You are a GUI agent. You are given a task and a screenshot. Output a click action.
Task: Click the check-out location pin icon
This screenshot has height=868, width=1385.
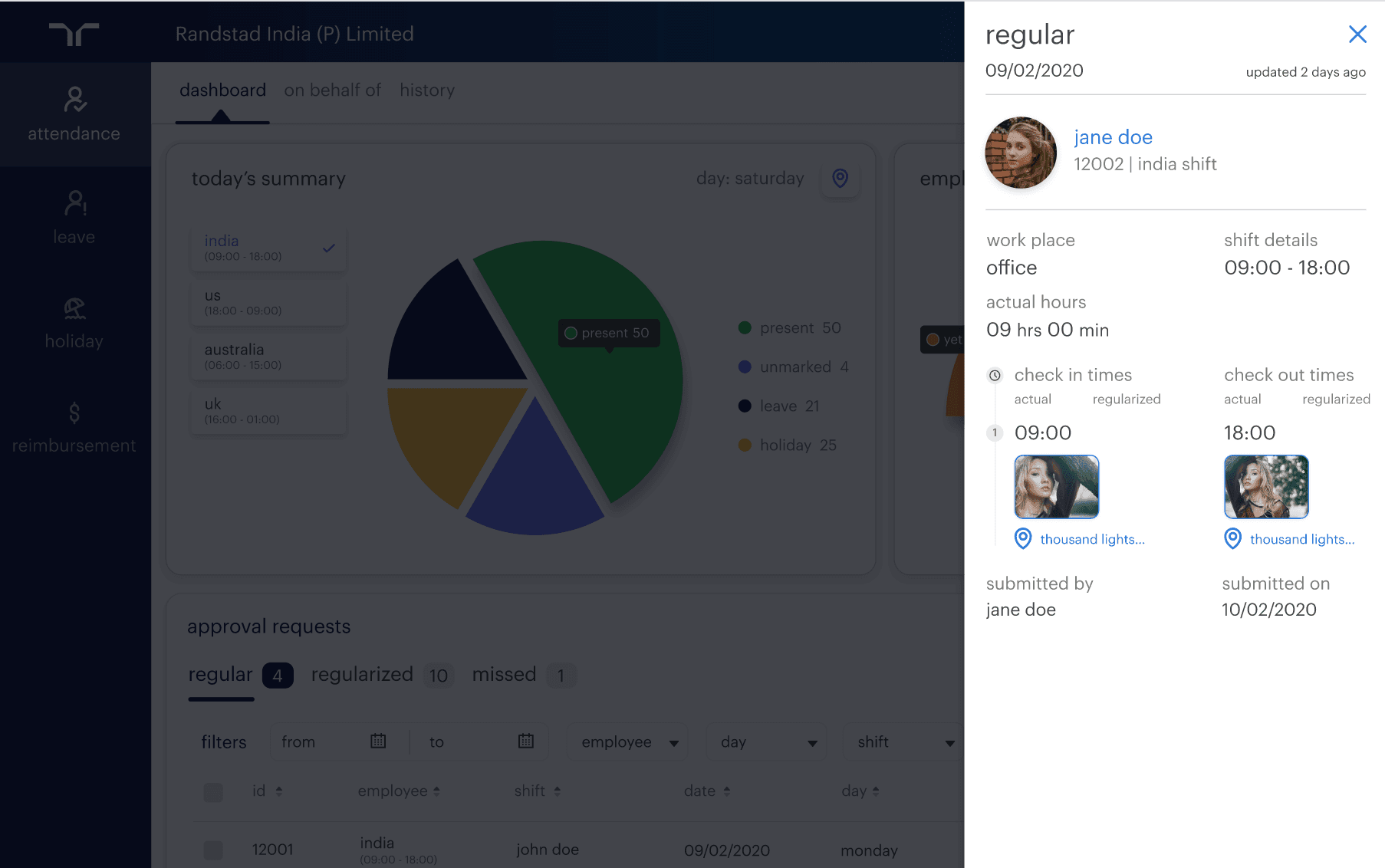[x=1232, y=538]
